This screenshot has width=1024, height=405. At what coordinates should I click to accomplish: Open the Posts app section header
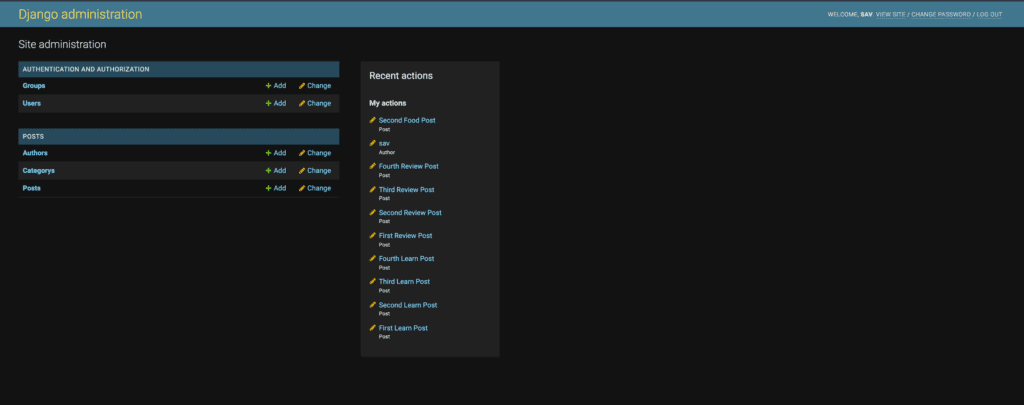(x=33, y=136)
